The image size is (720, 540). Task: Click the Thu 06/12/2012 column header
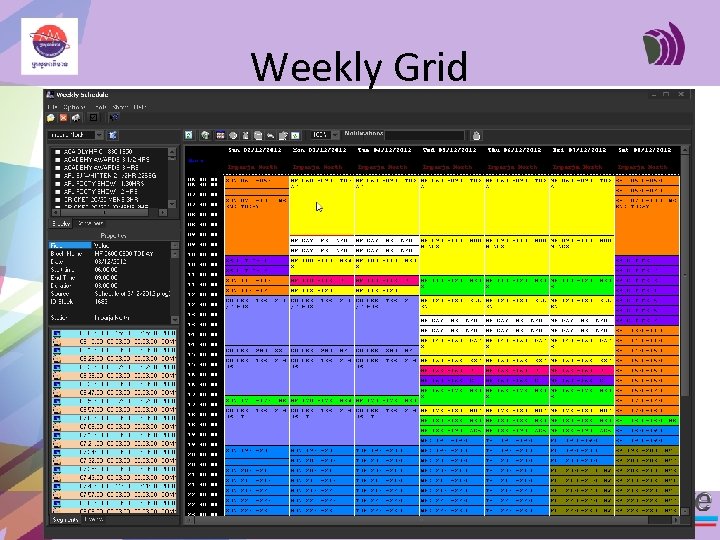pyautogui.click(x=515, y=150)
